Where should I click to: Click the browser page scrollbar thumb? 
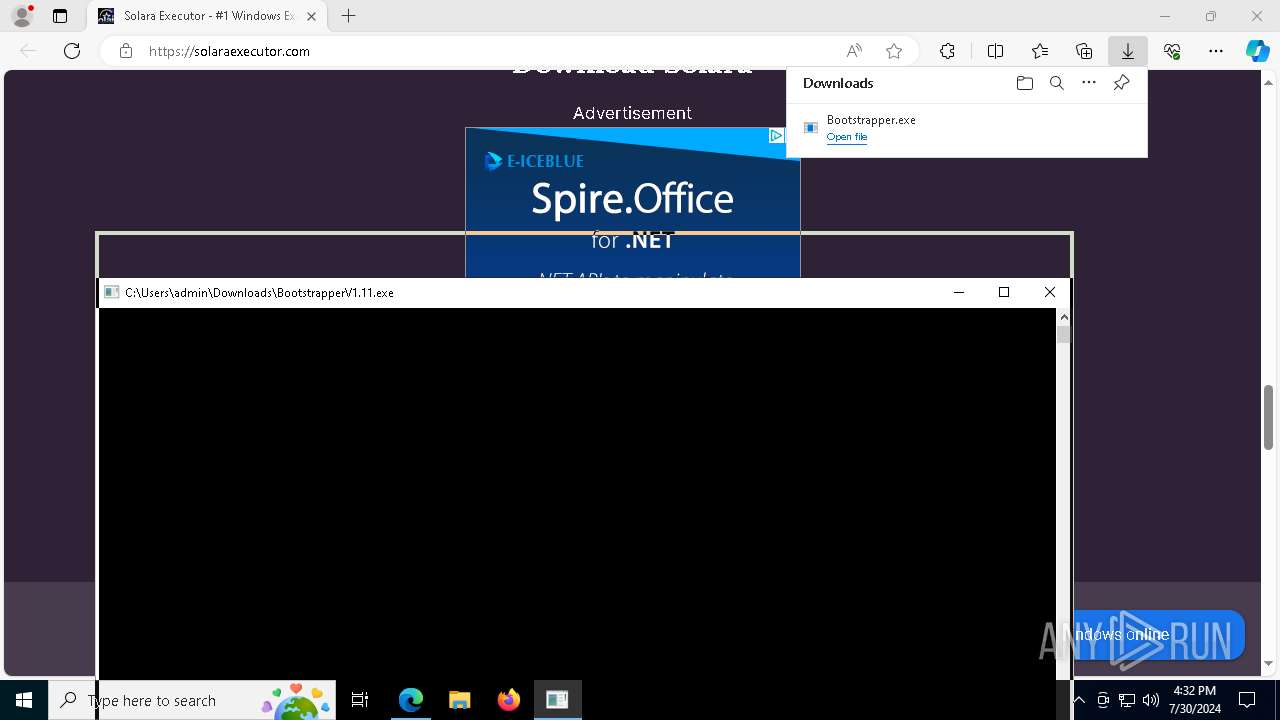click(1268, 417)
